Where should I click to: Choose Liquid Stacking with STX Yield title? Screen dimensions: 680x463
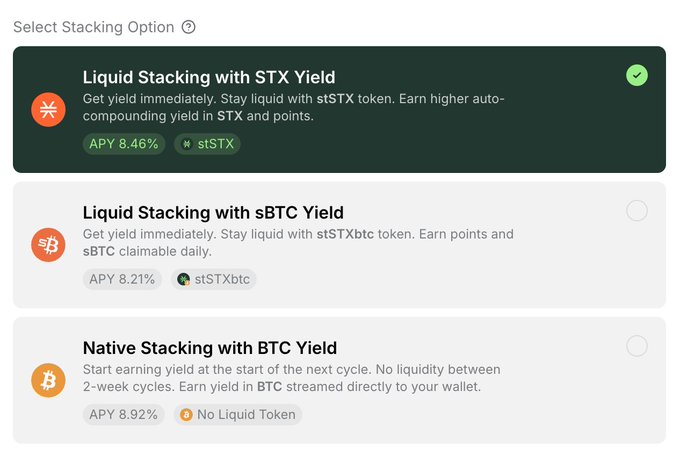[209, 77]
